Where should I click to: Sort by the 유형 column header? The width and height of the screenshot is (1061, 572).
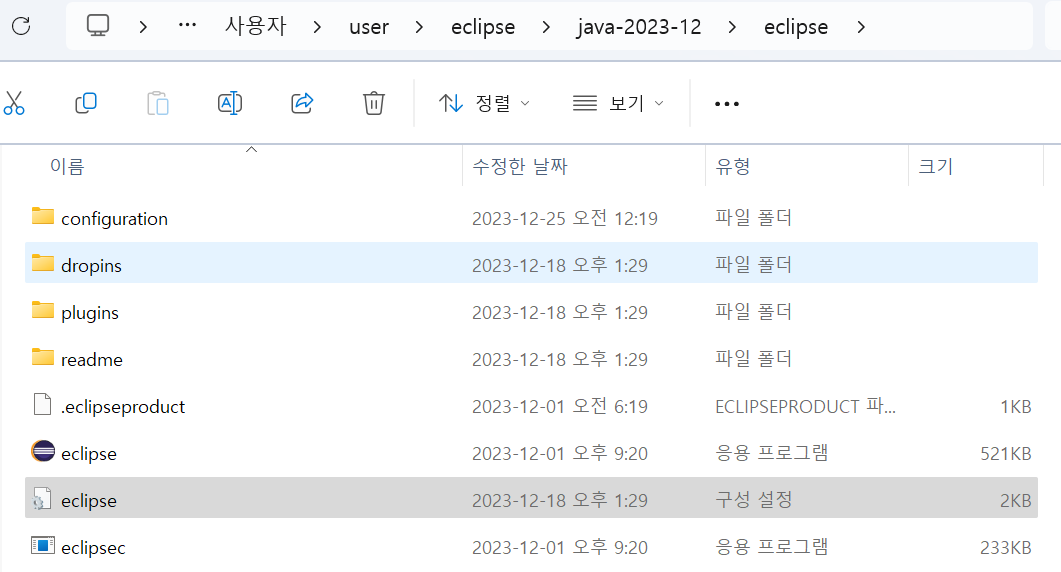coord(733,167)
